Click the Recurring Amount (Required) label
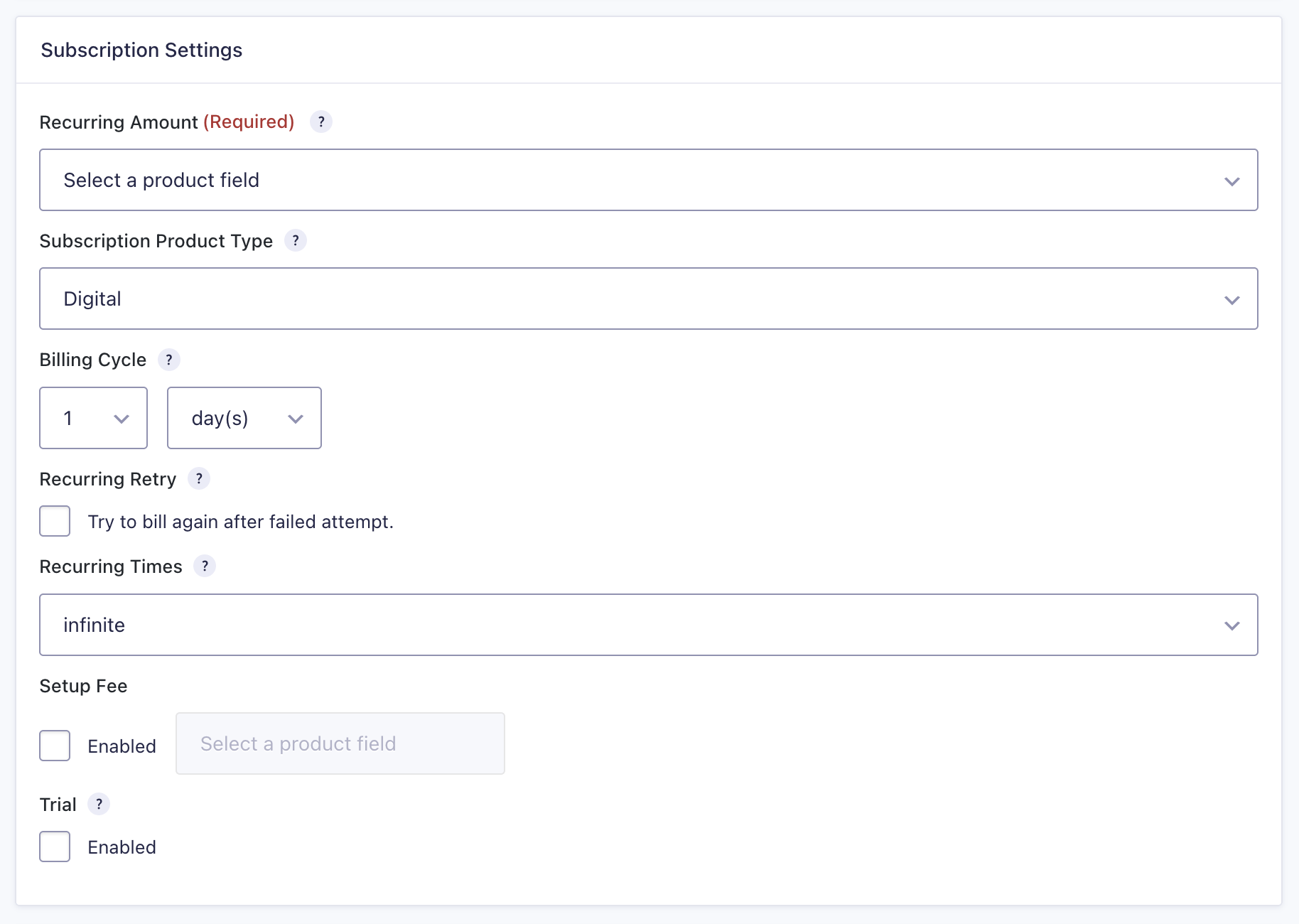The height and width of the screenshot is (924, 1299). tap(166, 122)
